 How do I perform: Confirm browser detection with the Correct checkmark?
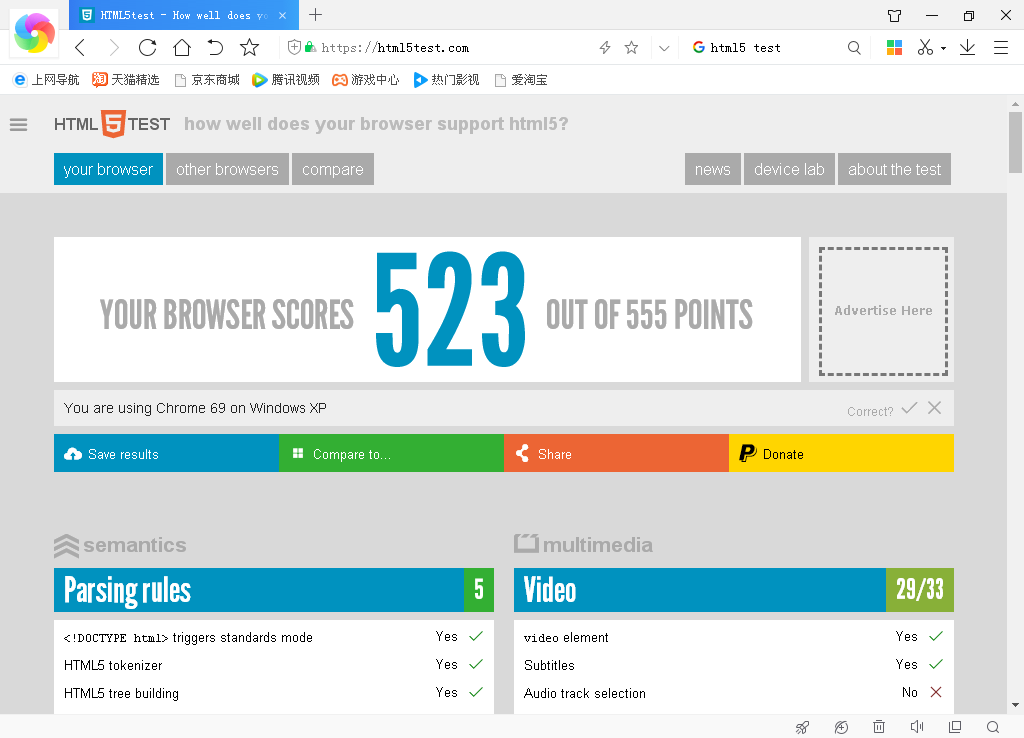[x=909, y=408]
